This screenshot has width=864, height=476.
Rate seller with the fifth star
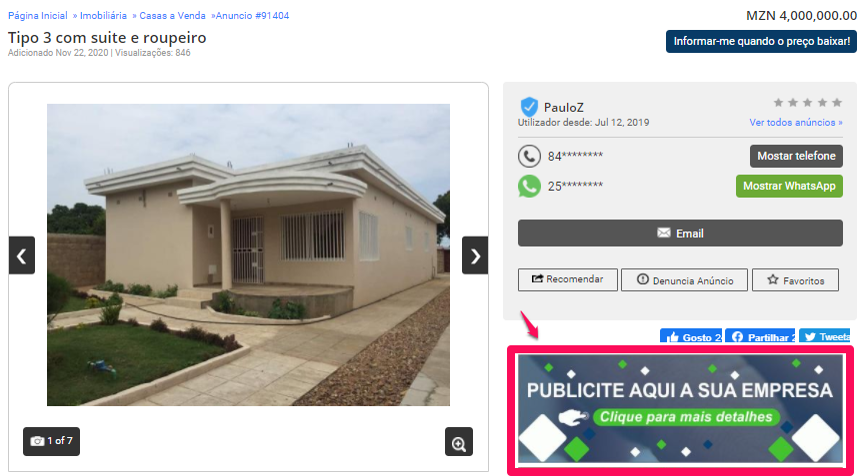point(837,102)
